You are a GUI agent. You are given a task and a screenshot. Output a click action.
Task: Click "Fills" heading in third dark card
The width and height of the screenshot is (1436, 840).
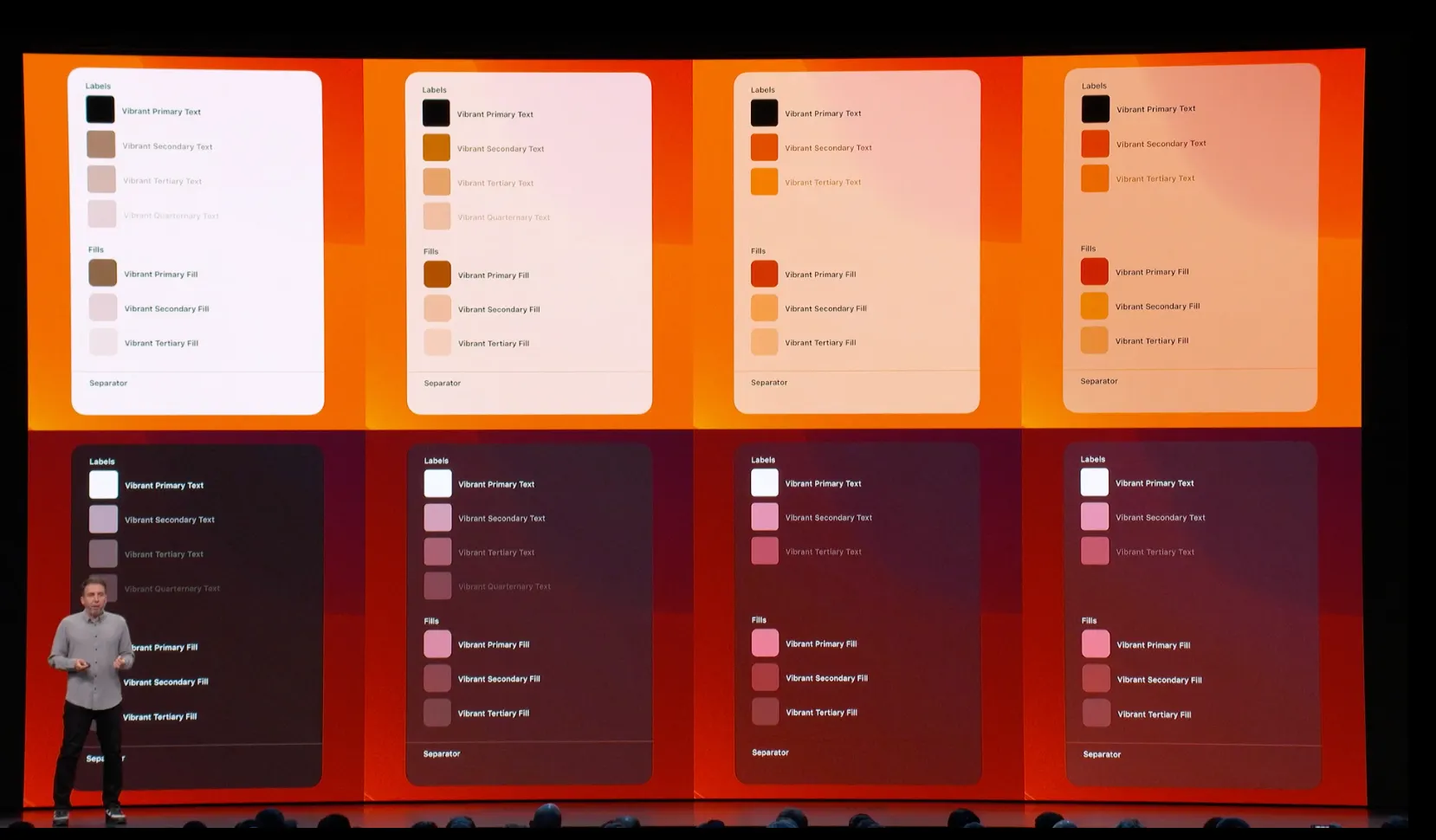coord(759,620)
